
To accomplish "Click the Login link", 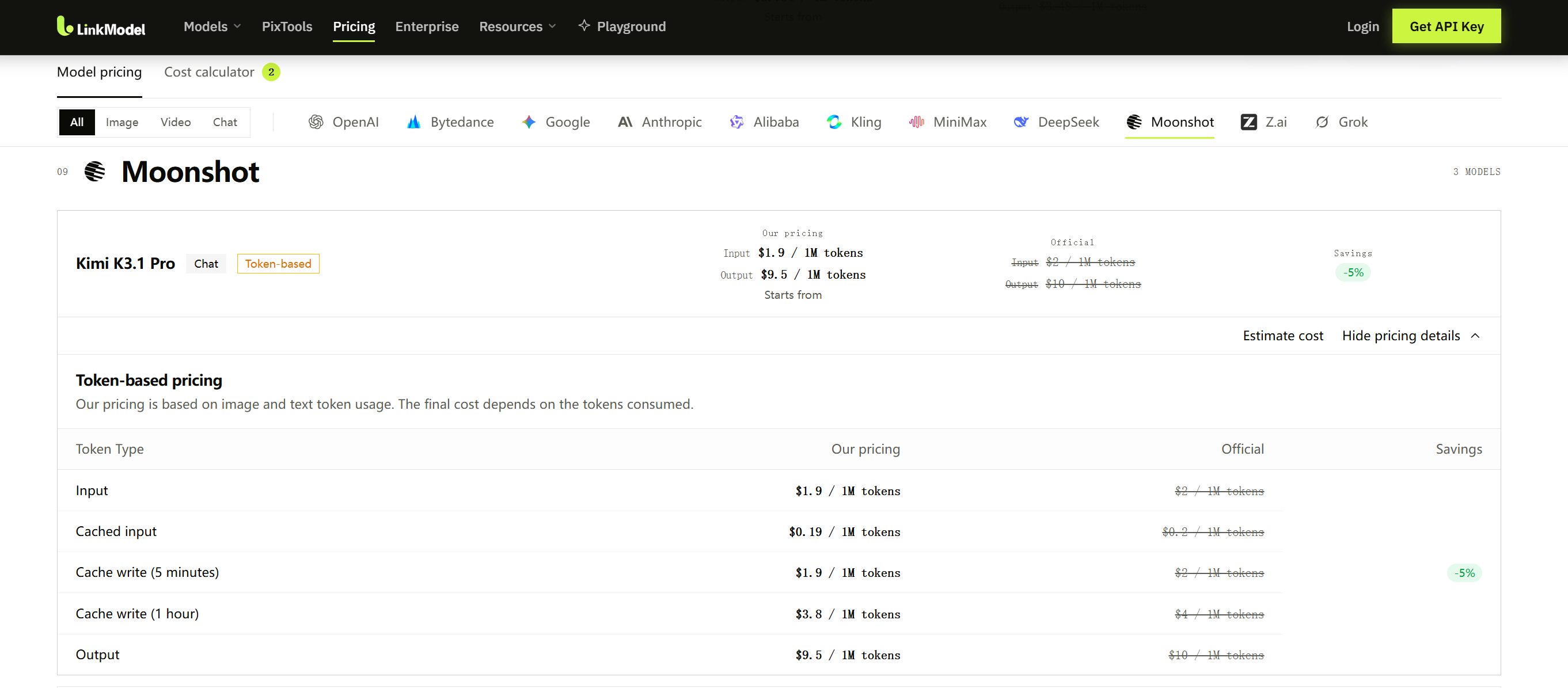I will click(1363, 26).
